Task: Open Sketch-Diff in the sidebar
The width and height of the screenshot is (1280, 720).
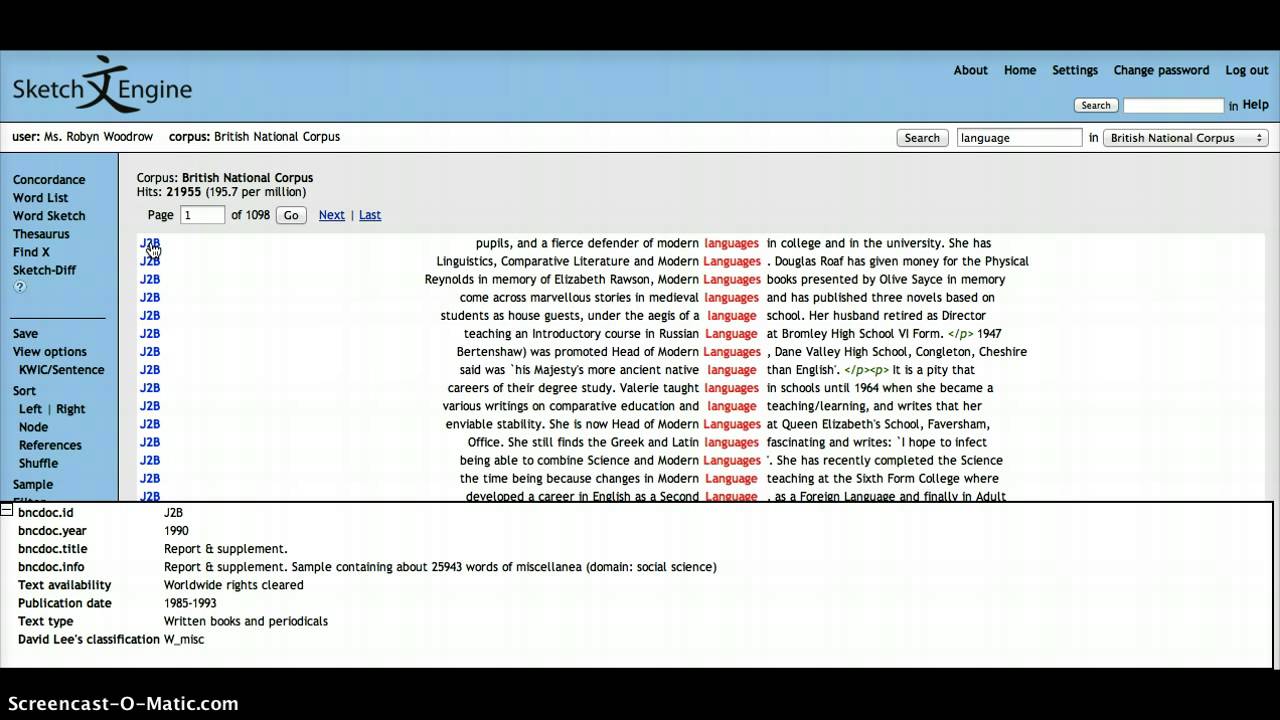Action: [44, 270]
